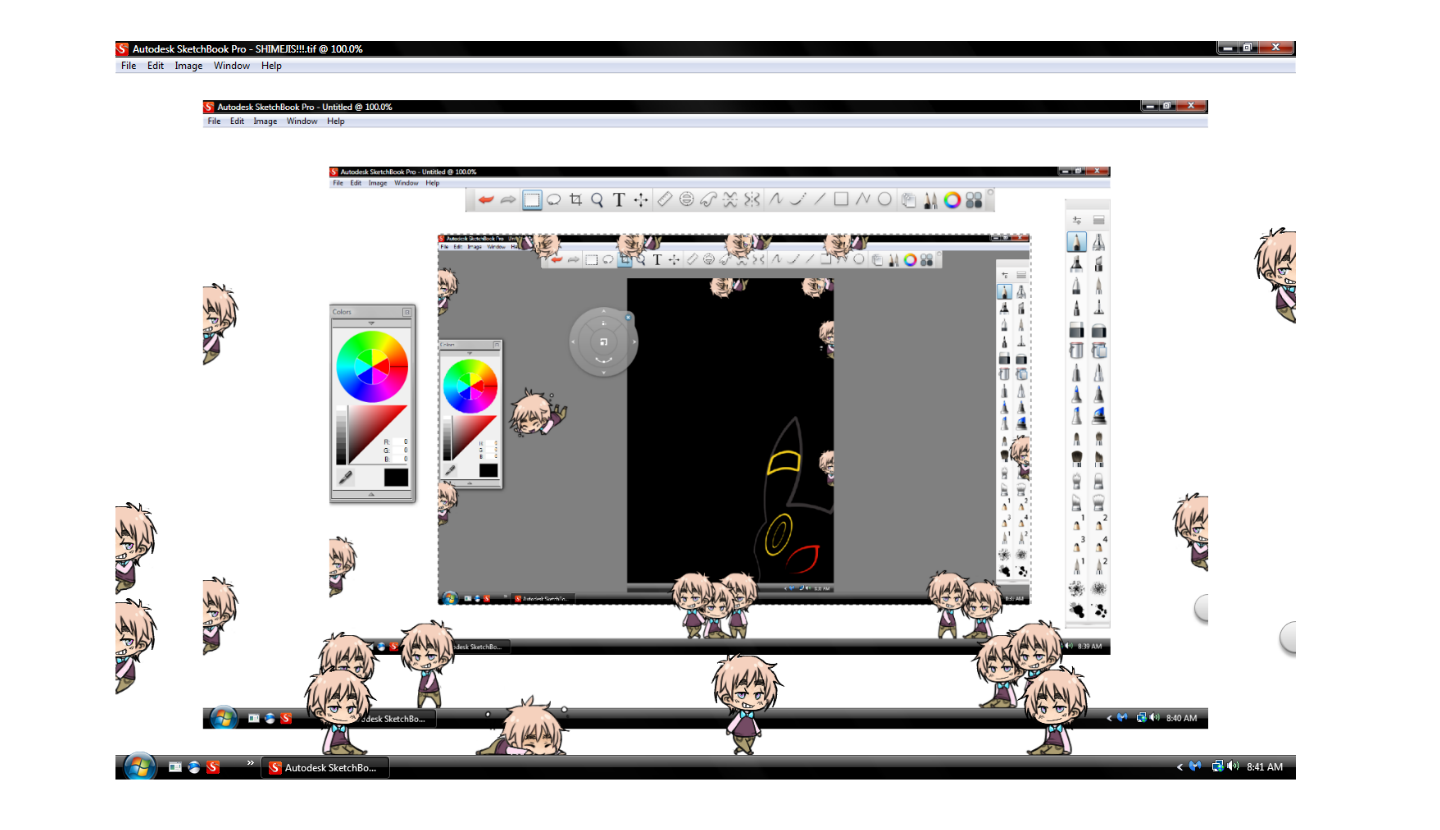Show hidden tray icons on the 8:41 AM taskbar

(1180, 767)
